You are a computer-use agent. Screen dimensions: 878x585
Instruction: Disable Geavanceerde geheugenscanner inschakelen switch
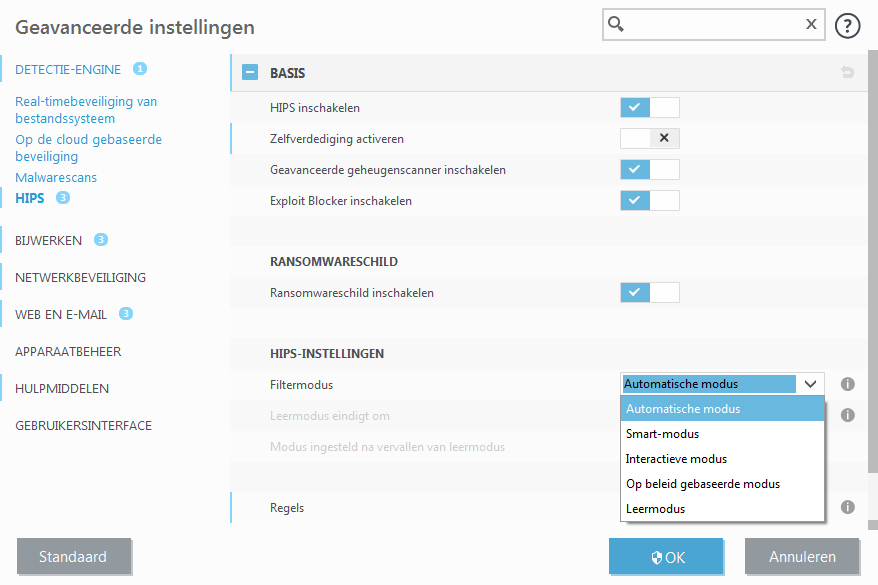point(649,170)
